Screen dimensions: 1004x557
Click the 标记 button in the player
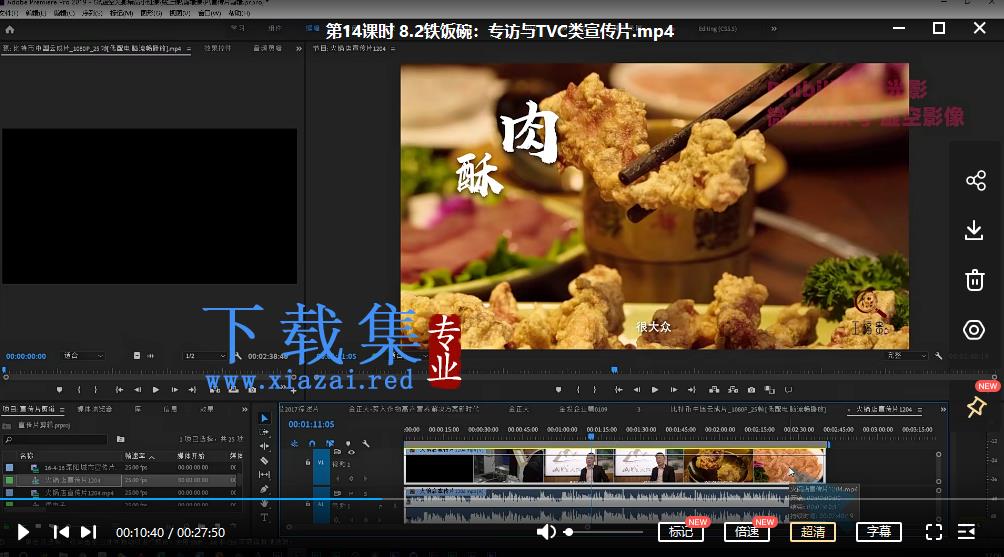[681, 531]
